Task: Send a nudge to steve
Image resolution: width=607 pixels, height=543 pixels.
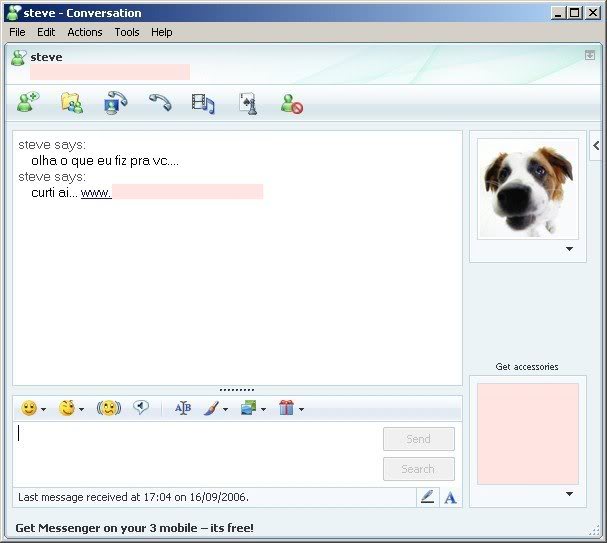Action: coord(109,408)
